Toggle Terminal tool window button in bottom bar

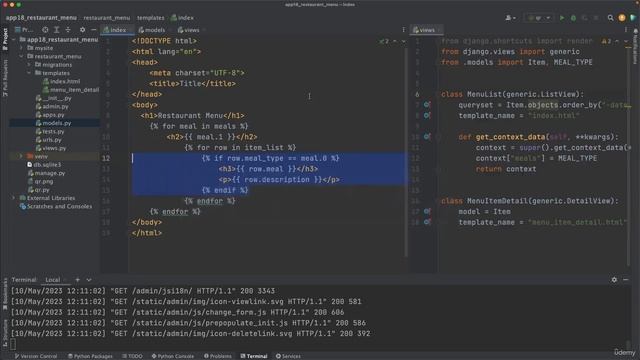click(x=254, y=356)
